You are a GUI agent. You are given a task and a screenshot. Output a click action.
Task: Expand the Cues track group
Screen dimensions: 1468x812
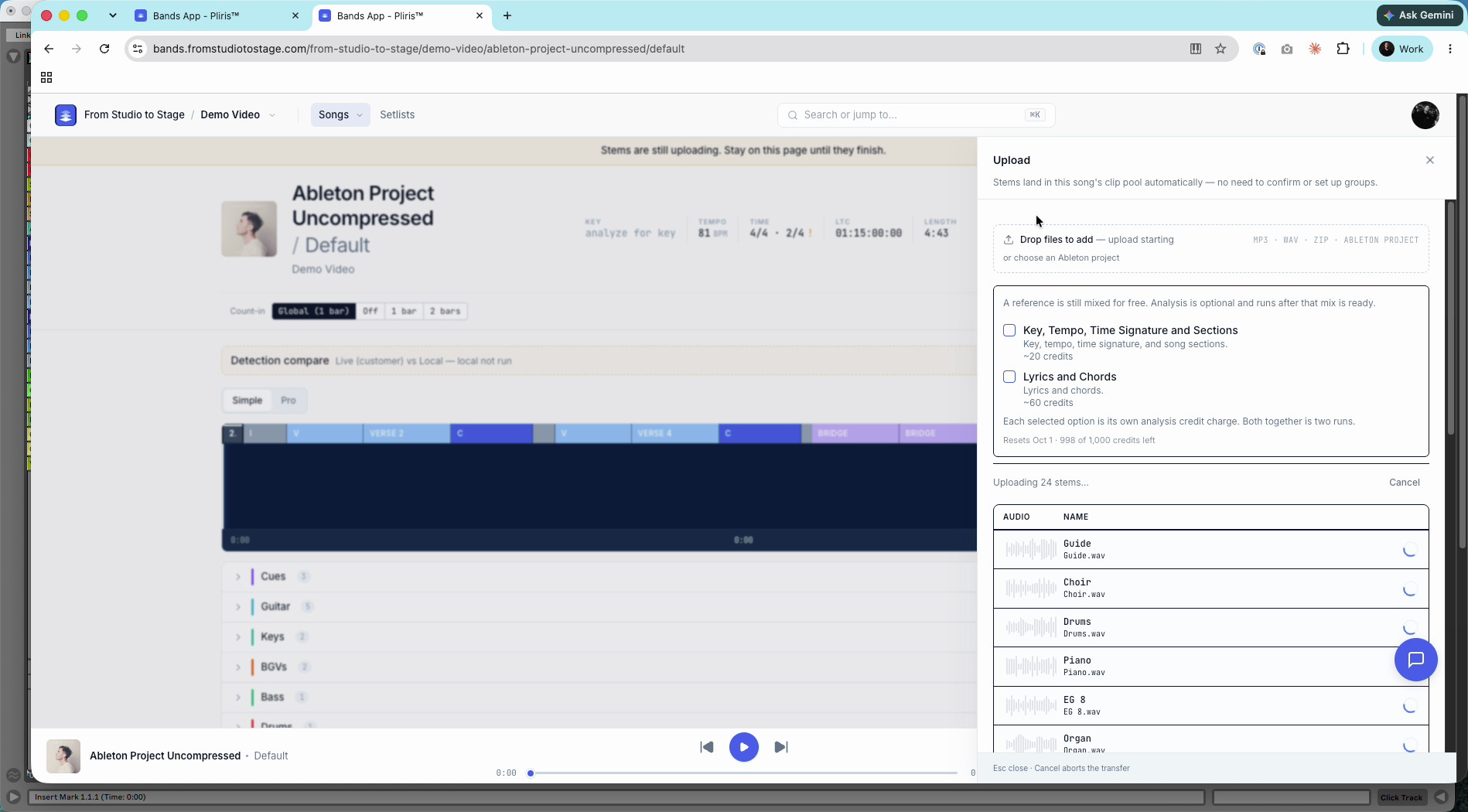(x=238, y=577)
